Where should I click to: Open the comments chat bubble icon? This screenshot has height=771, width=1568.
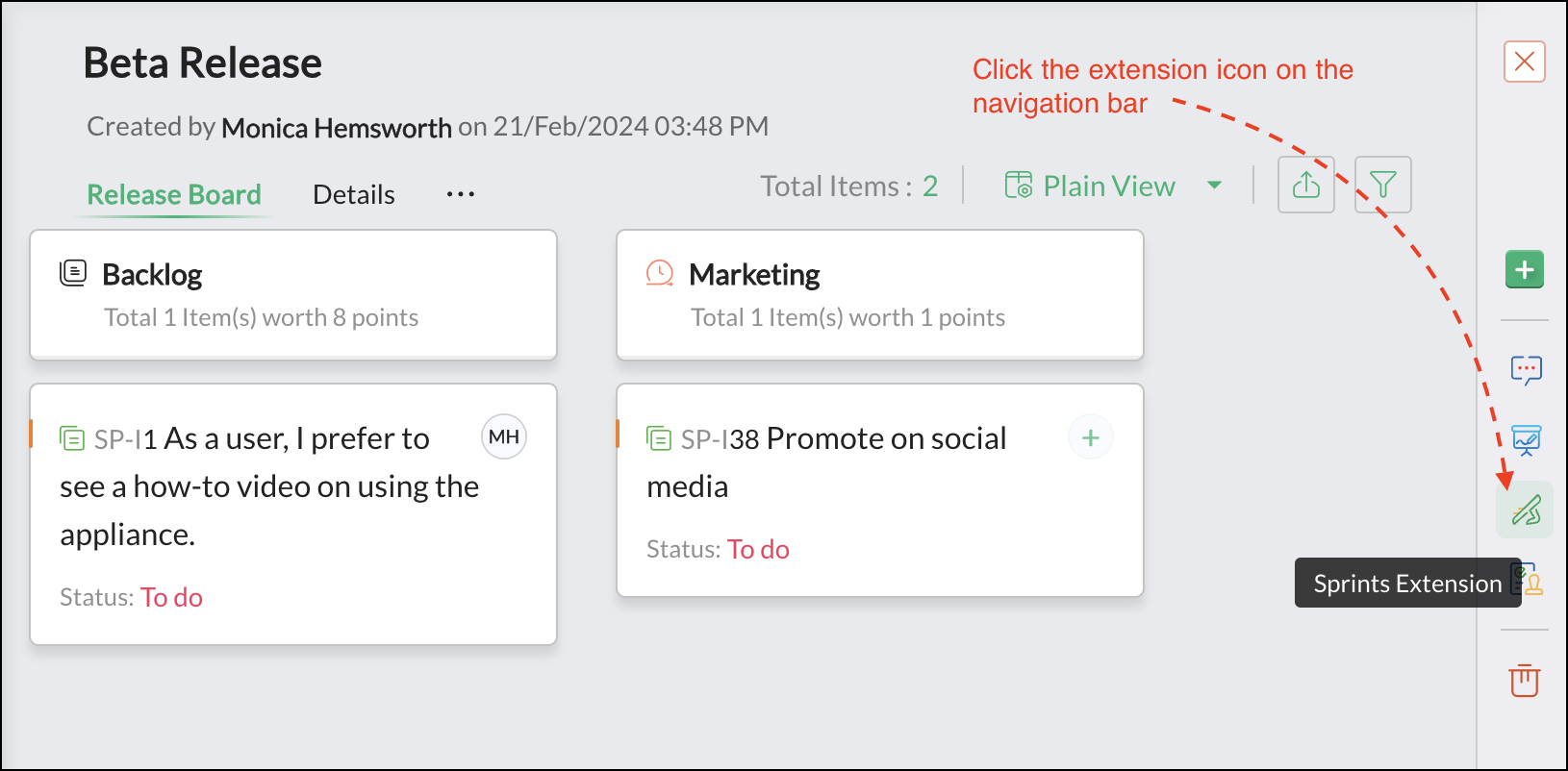[1526, 370]
